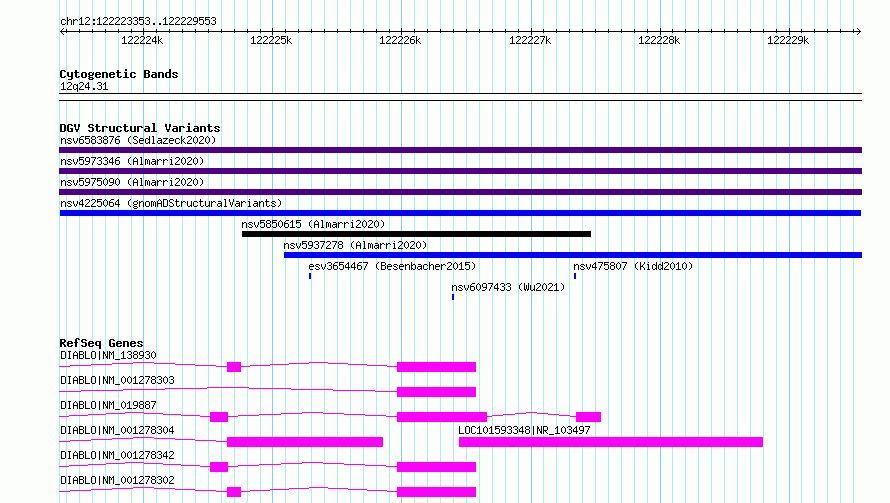
Task: Click the 122229k ruler position label
Action: pos(788,40)
